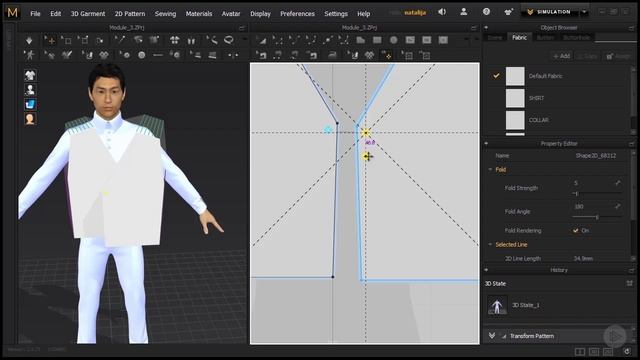
Task: Click the straight-line zipper tool icon in 3D toolbar
Action: click(158, 55)
